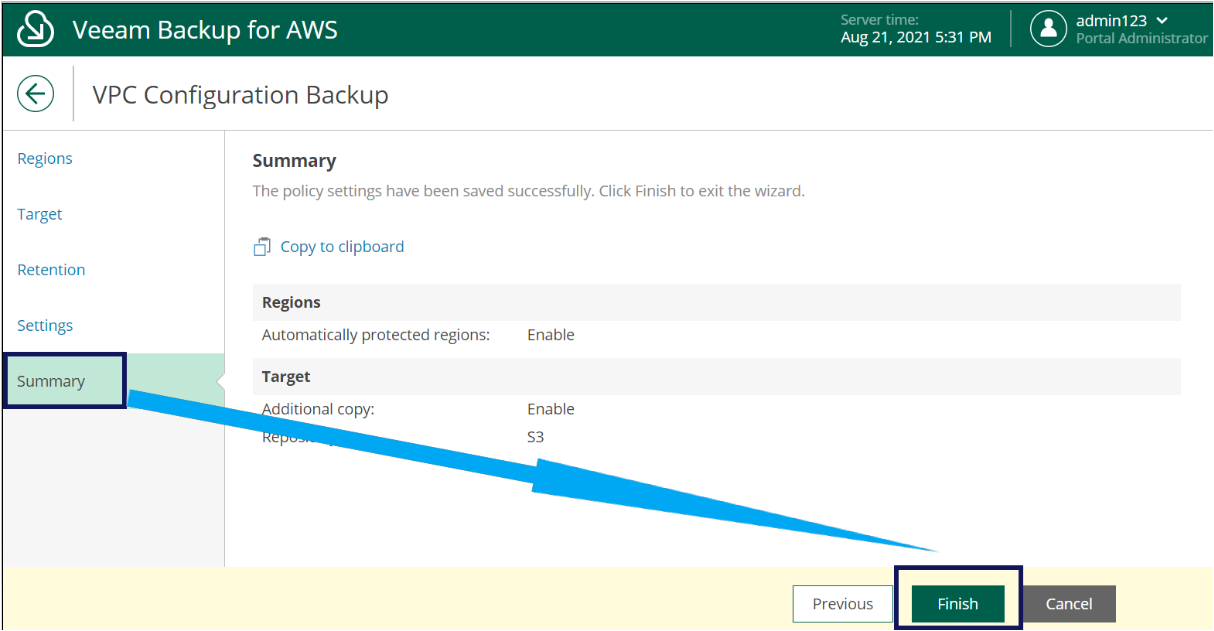This screenshot has width=1214, height=631.
Task: Click Automatically protected regions label
Action: [376, 335]
